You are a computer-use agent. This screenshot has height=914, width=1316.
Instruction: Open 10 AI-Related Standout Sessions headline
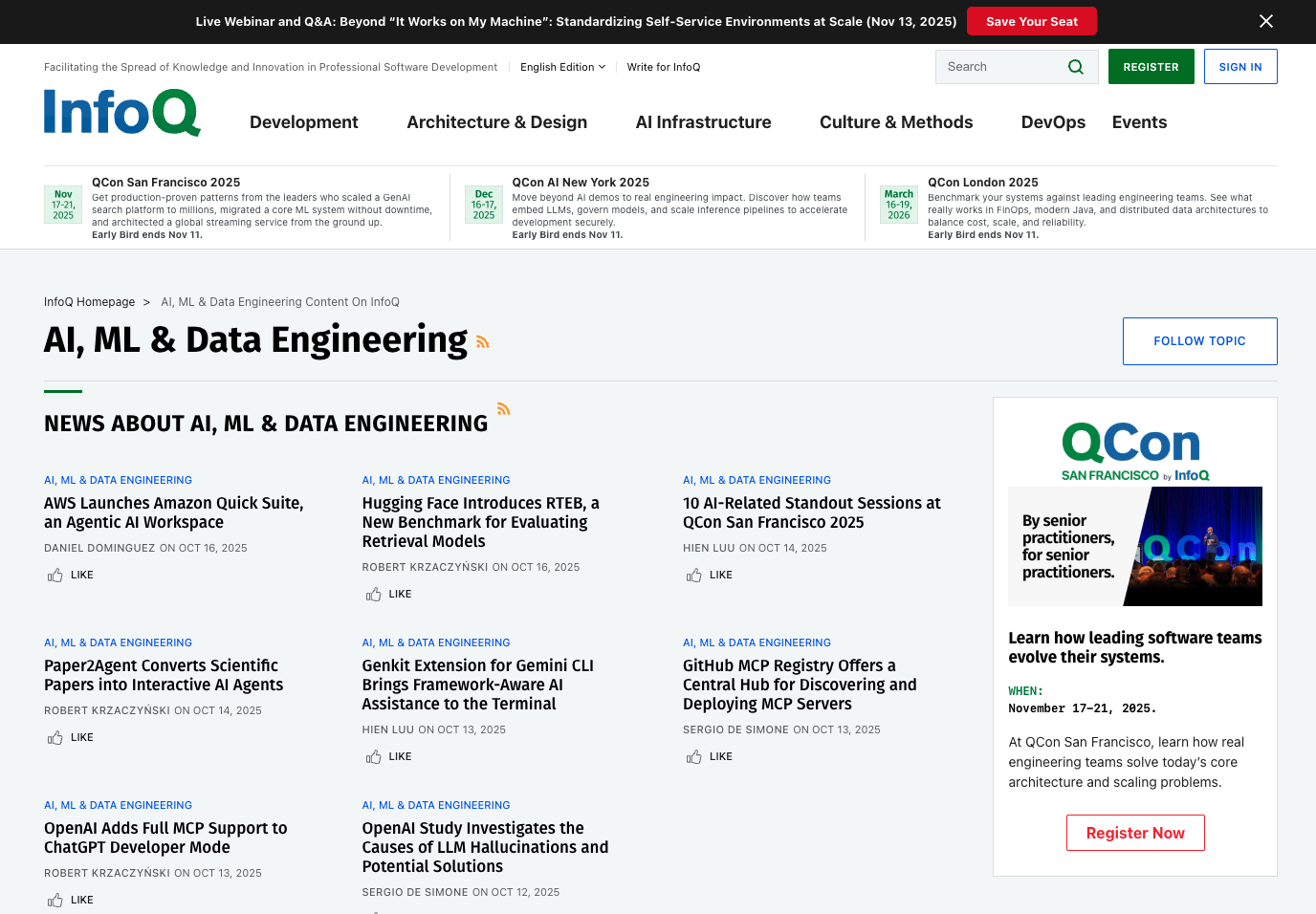812,512
